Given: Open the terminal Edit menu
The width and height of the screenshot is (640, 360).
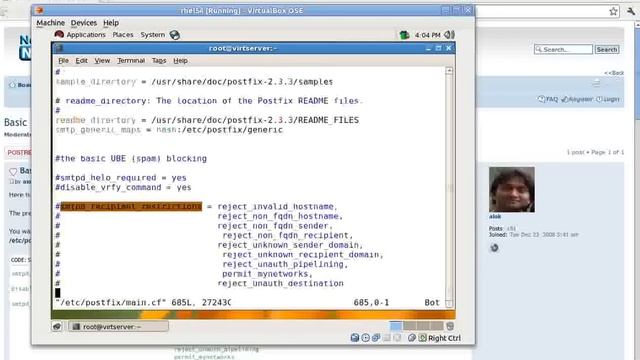Looking at the screenshot, I should point(81,61).
